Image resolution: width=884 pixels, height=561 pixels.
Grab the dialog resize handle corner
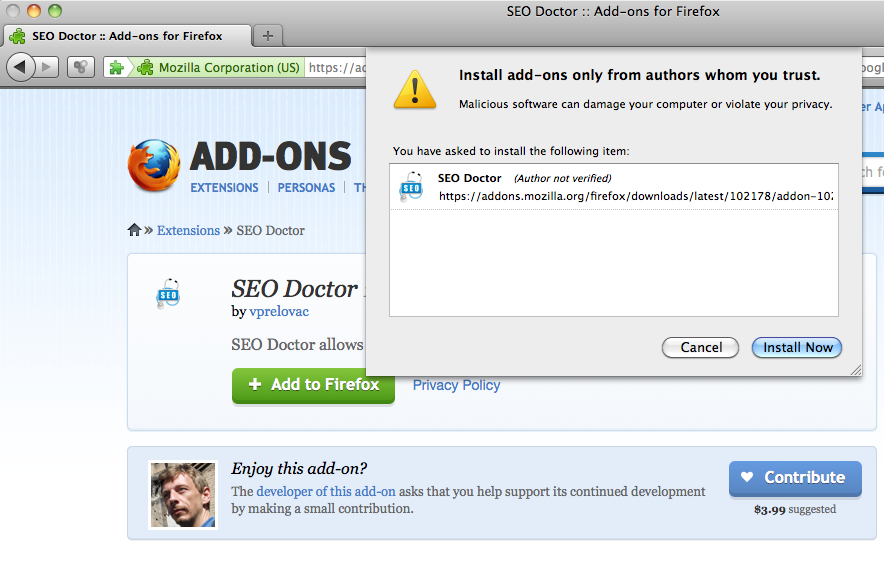point(855,370)
